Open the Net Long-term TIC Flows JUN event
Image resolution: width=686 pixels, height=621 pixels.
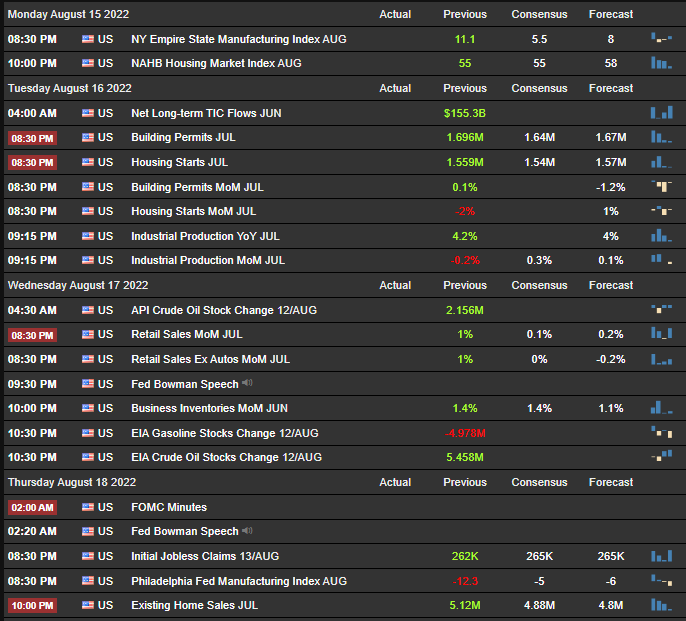pos(206,113)
